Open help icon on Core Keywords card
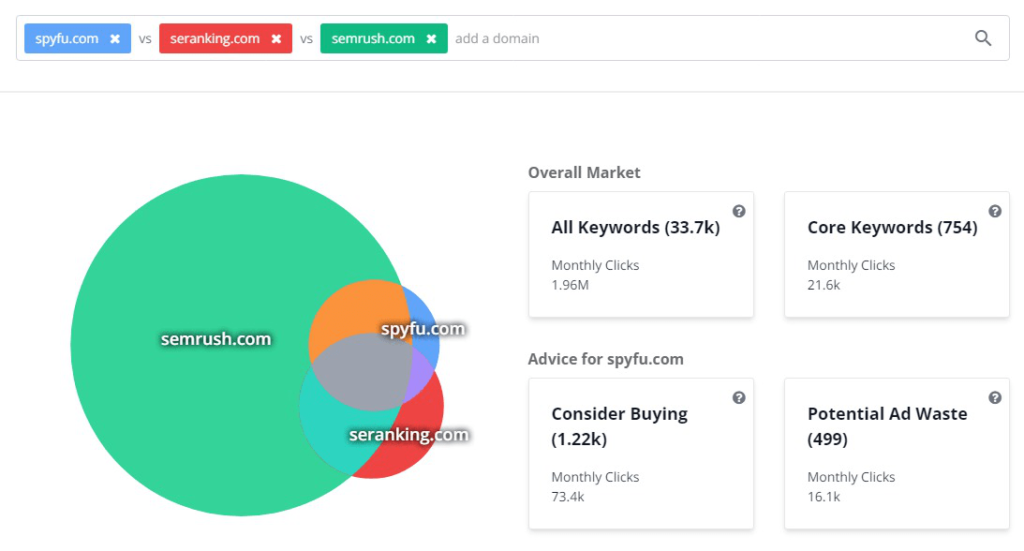 [995, 211]
